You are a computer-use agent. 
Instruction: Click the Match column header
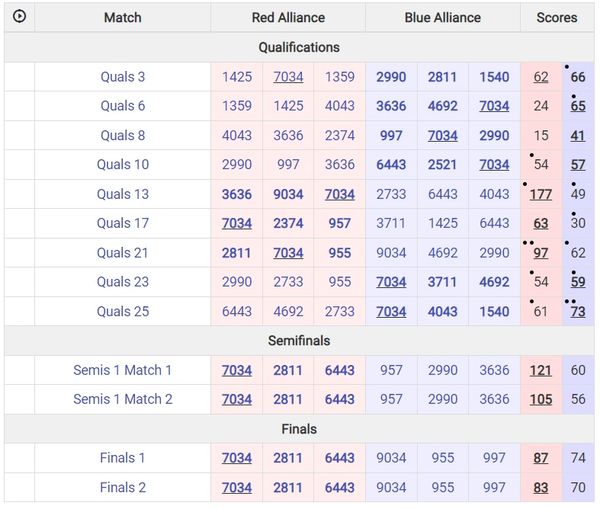click(122, 17)
